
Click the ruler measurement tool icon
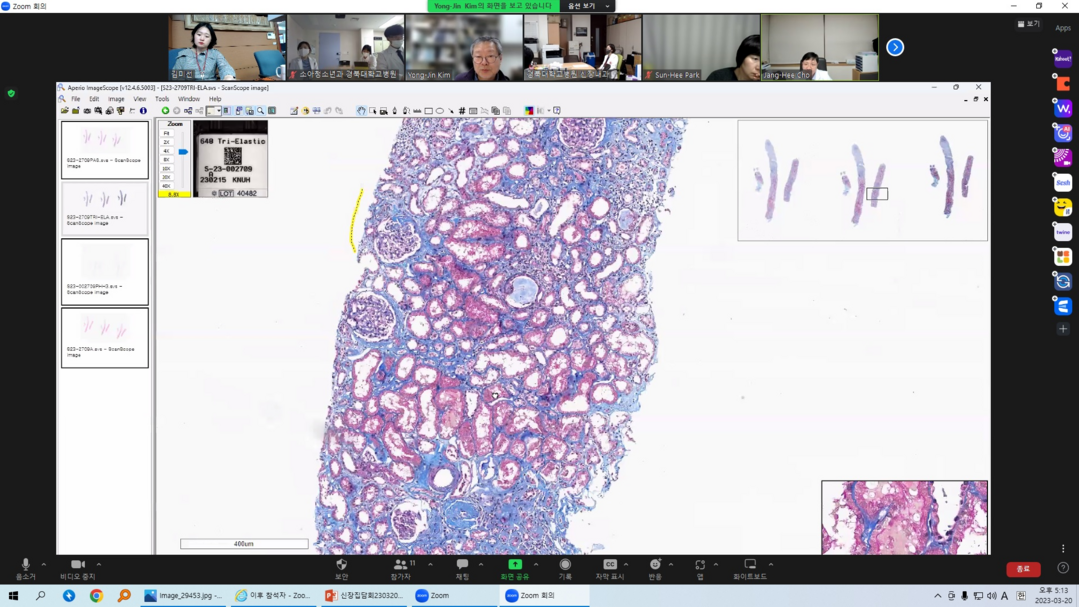coord(417,111)
